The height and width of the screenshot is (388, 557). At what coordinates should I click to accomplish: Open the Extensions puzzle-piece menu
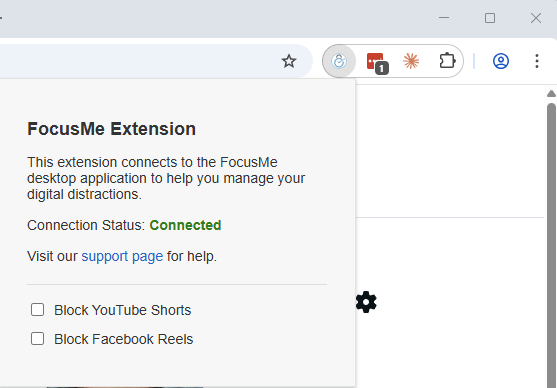click(x=447, y=61)
